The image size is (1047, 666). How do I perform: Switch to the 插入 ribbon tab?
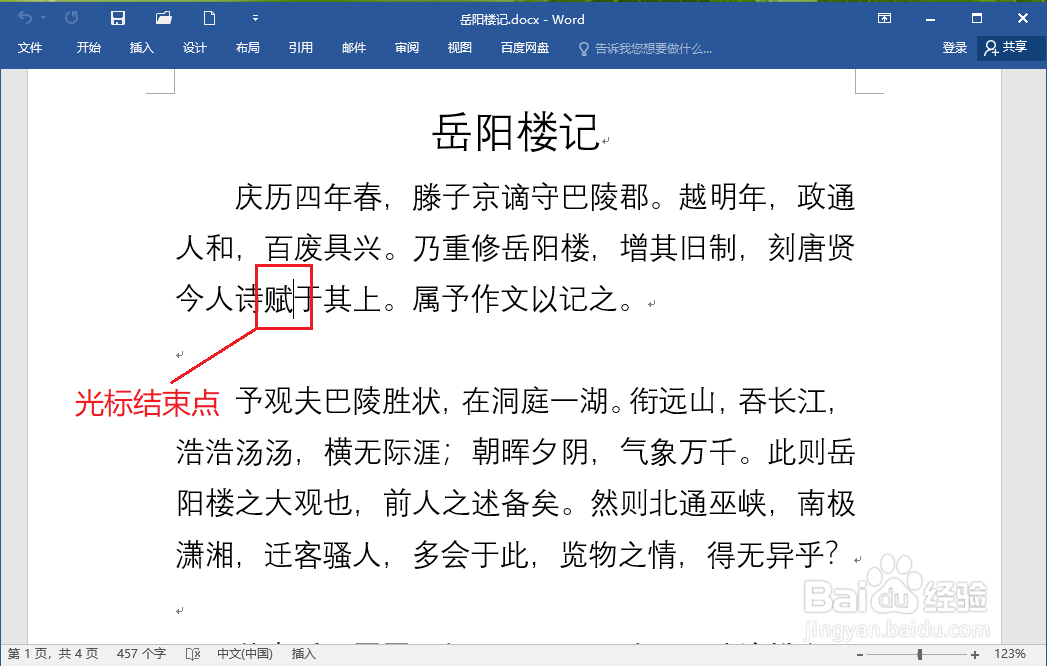142,48
